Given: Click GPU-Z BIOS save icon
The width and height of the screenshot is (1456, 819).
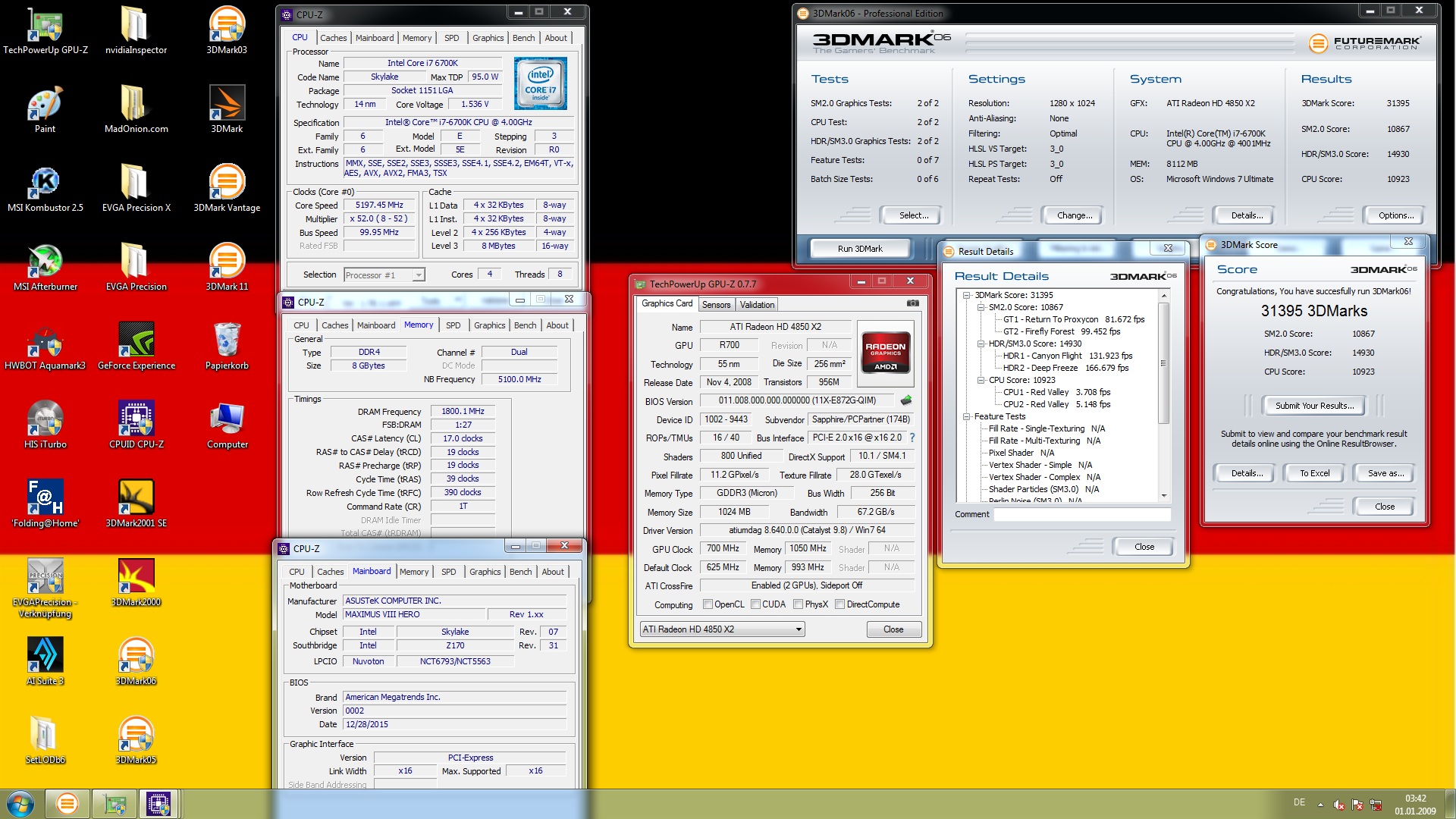Looking at the screenshot, I should click(905, 400).
